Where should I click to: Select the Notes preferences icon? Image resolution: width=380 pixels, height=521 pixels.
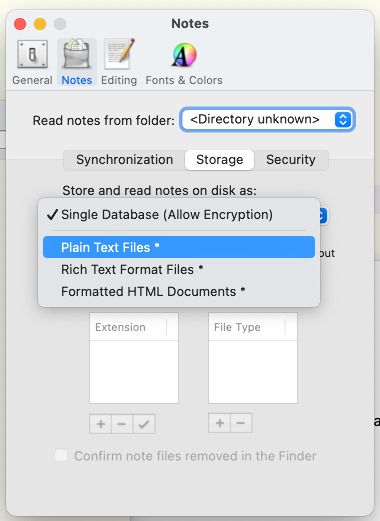(77, 62)
